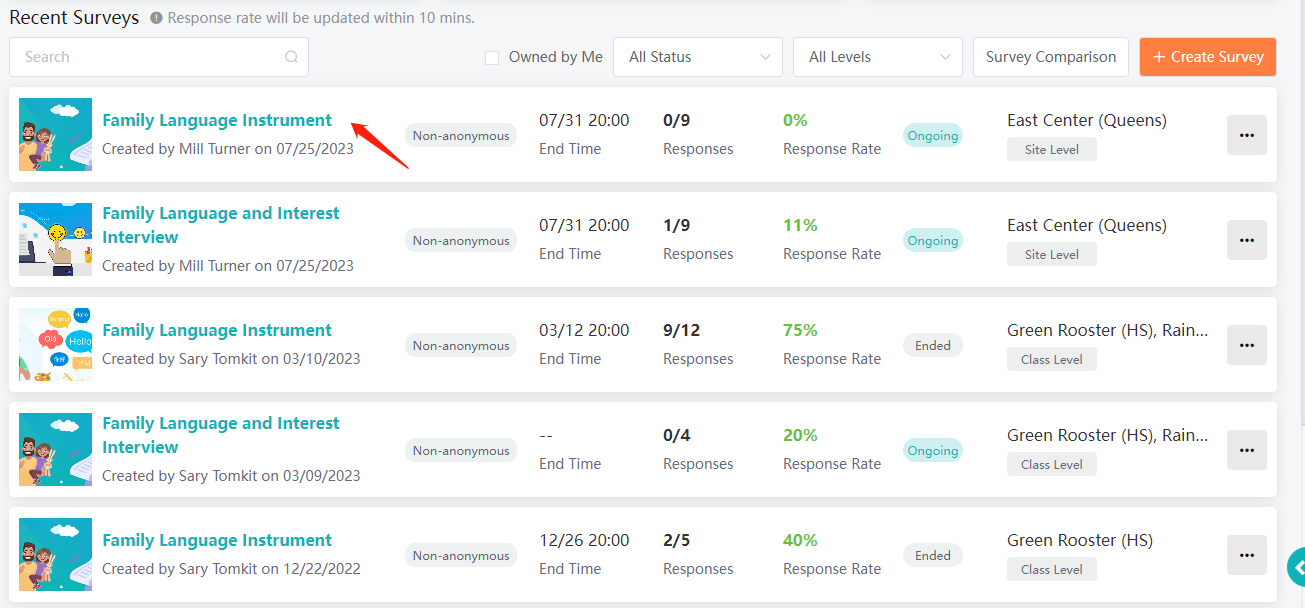Expand the All Levels dropdown
Screen dimensions: 1305x608
(878, 57)
